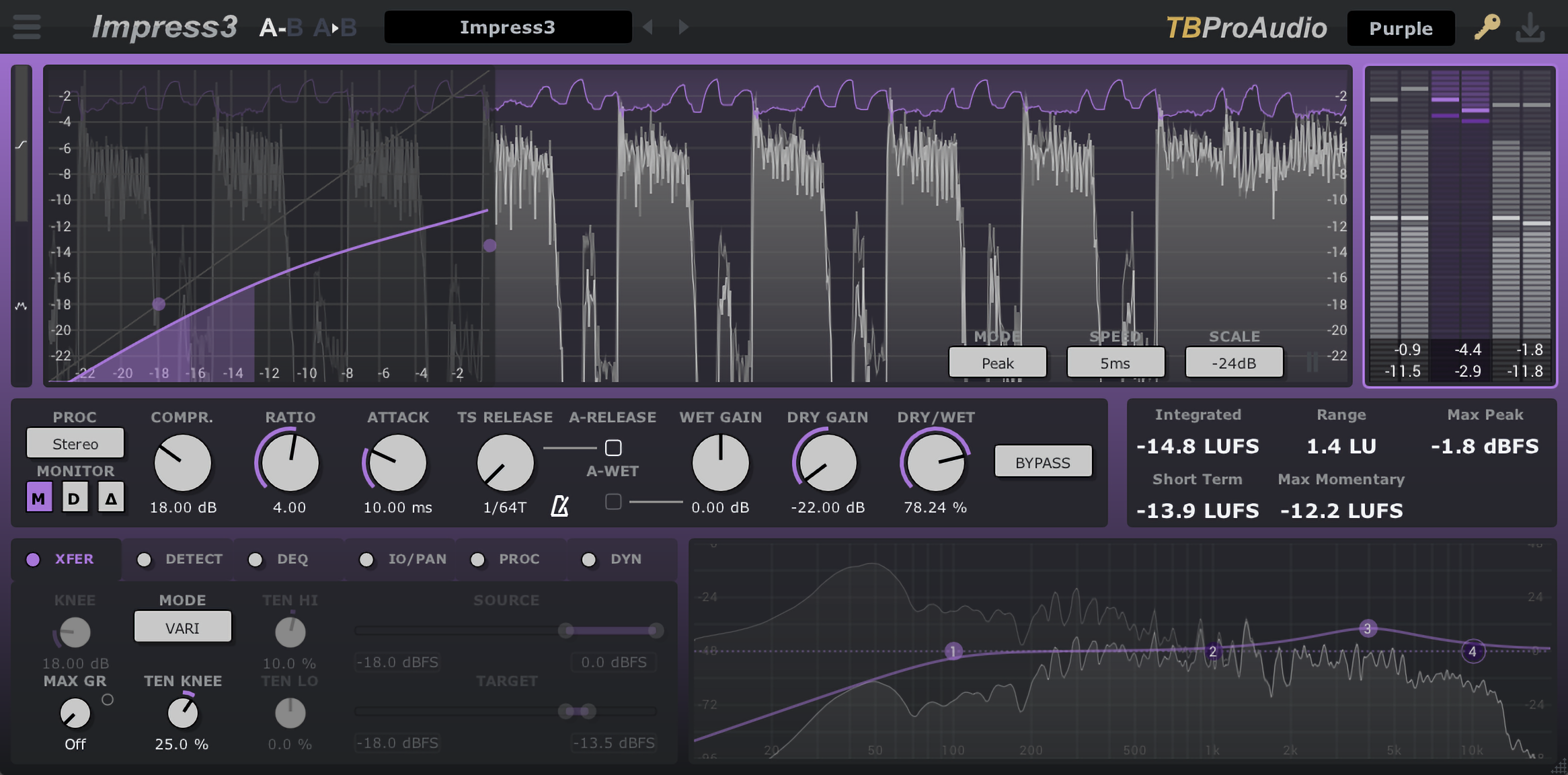The width and height of the screenshot is (1568, 775).
Task: Select the previous preset arrow
Action: (648, 28)
